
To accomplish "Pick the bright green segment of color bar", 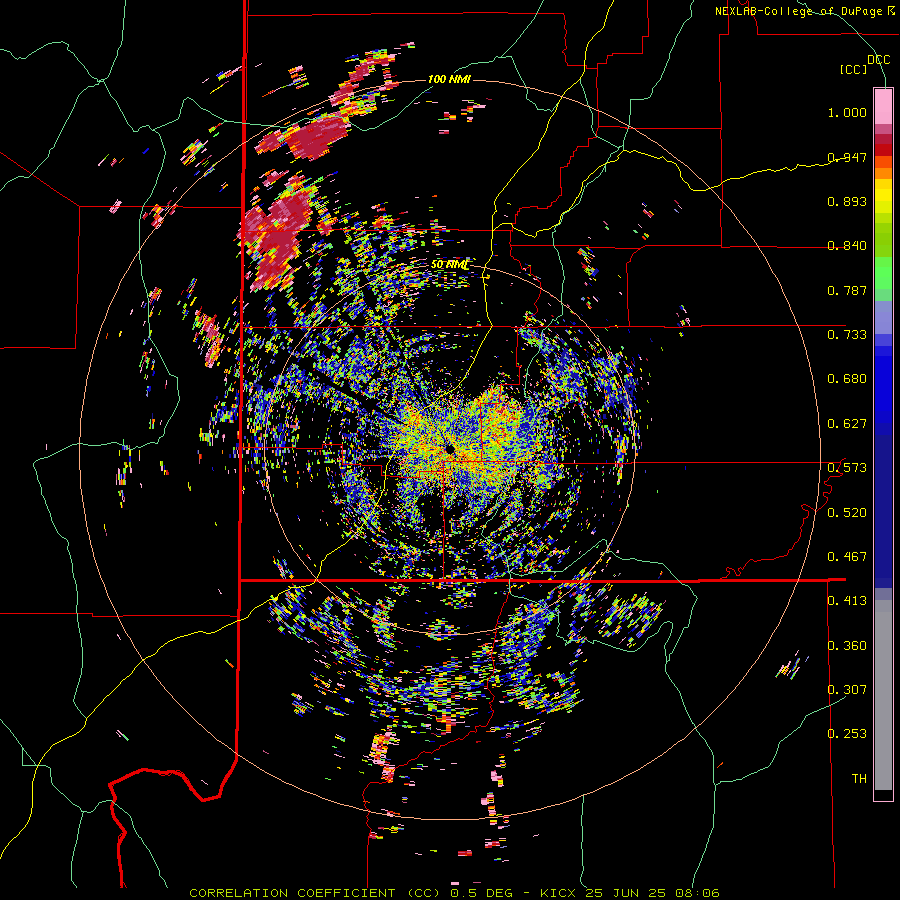I will click(883, 273).
